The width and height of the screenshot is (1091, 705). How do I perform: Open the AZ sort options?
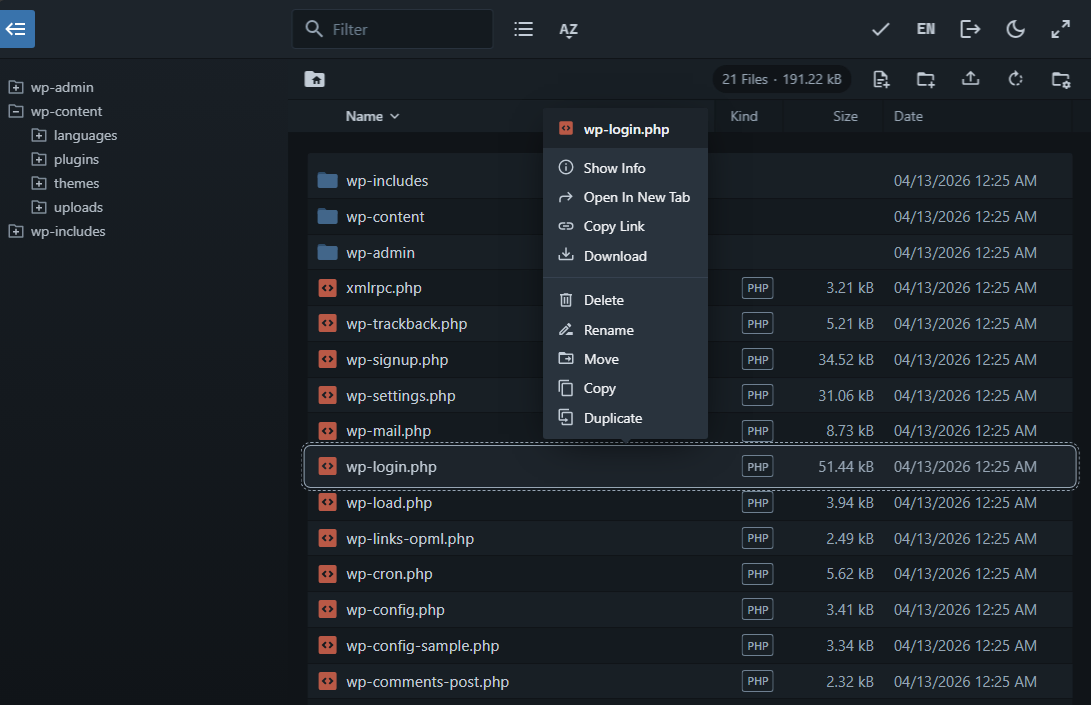pyautogui.click(x=568, y=29)
